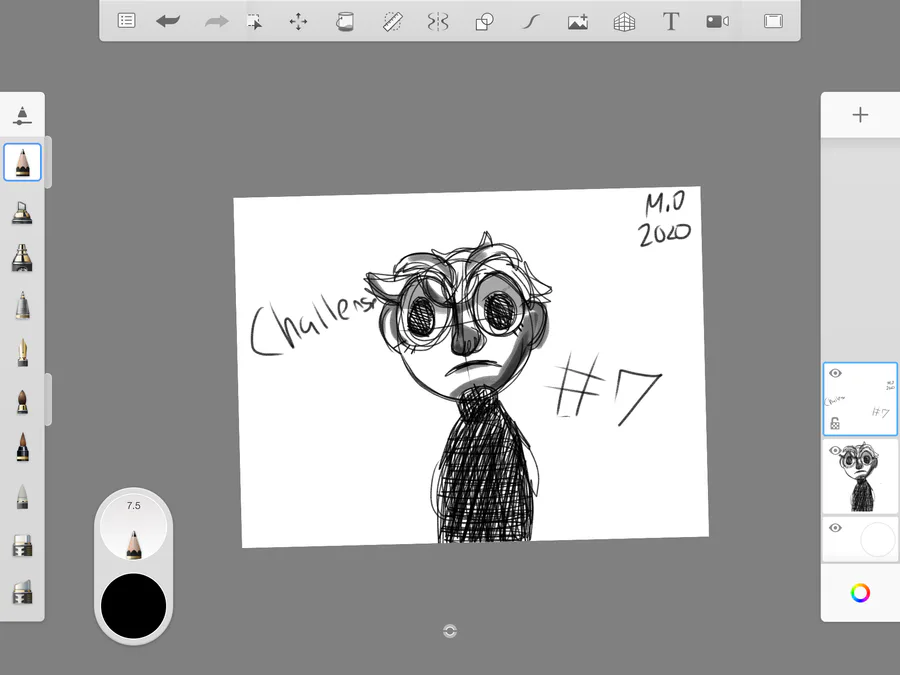Select the Text tool
The width and height of the screenshot is (900, 675).
(670, 21)
